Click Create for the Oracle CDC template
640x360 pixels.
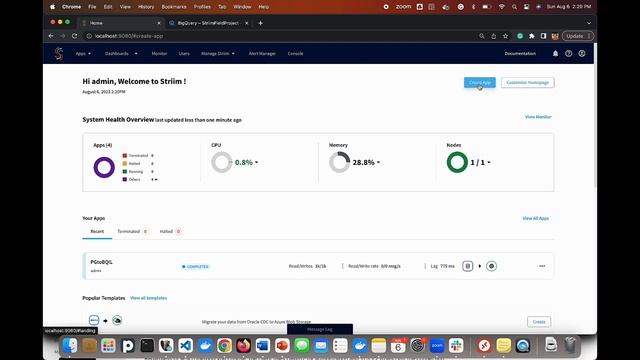[x=539, y=322]
